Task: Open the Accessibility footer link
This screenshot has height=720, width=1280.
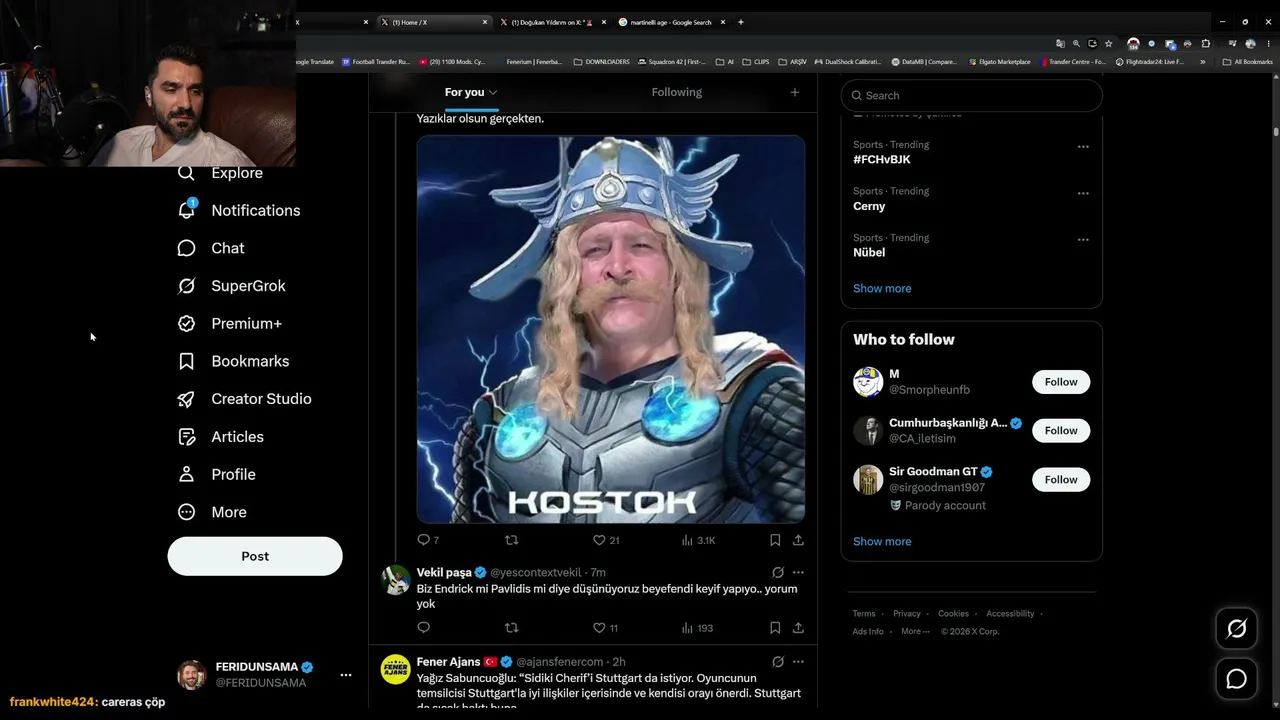Action: (1010, 614)
